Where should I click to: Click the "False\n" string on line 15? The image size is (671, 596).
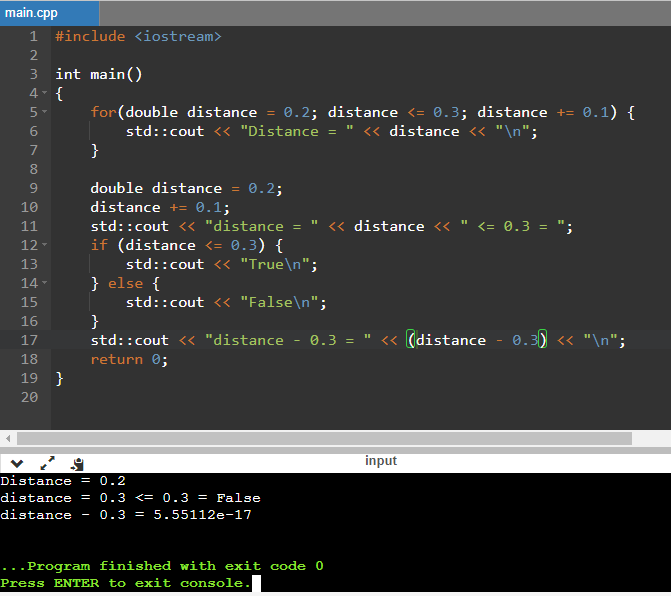(x=279, y=302)
